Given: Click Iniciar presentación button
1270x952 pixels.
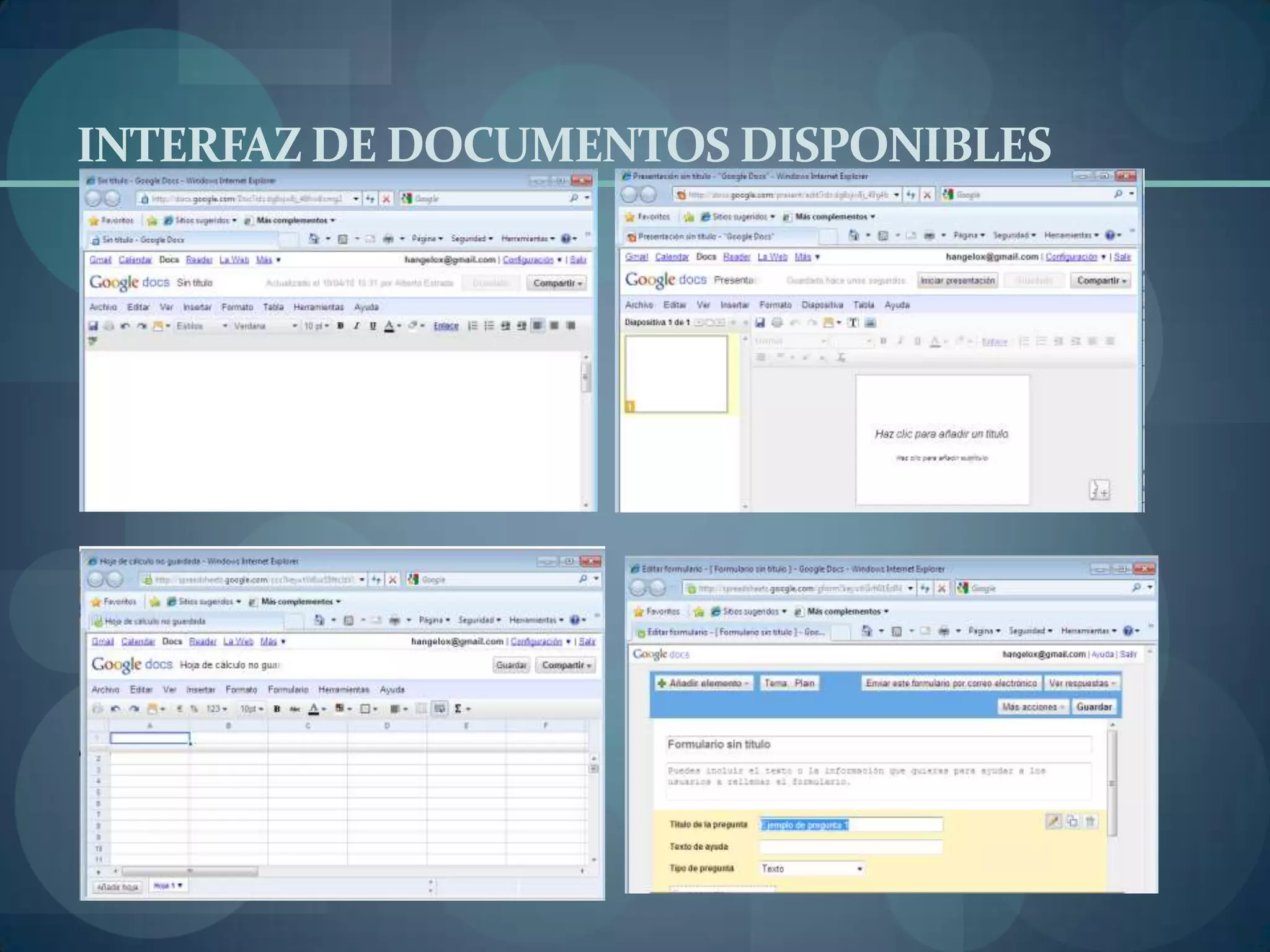Looking at the screenshot, I should (x=957, y=281).
